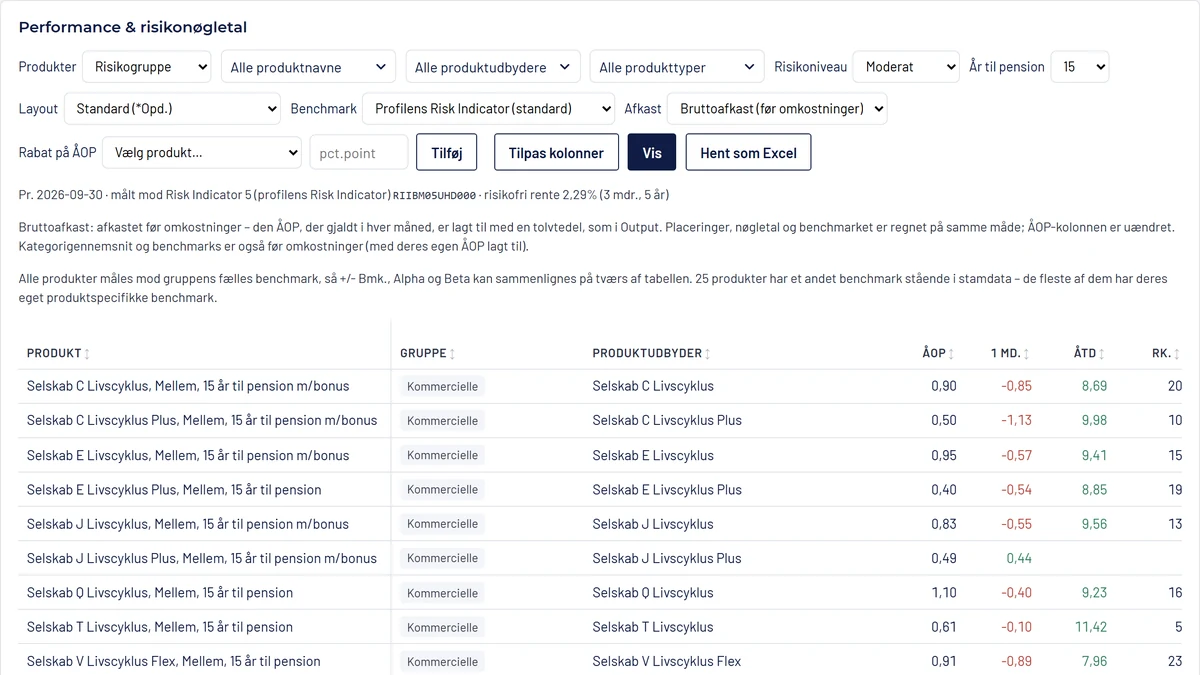Viewport: 1200px width, 675px height.
Task: Open the Afkast Bruttoafkast dropdown
Action: point(777,109)
